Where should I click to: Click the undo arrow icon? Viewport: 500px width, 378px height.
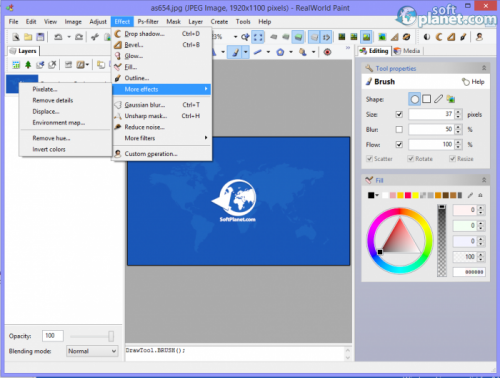tap(59, 37)
